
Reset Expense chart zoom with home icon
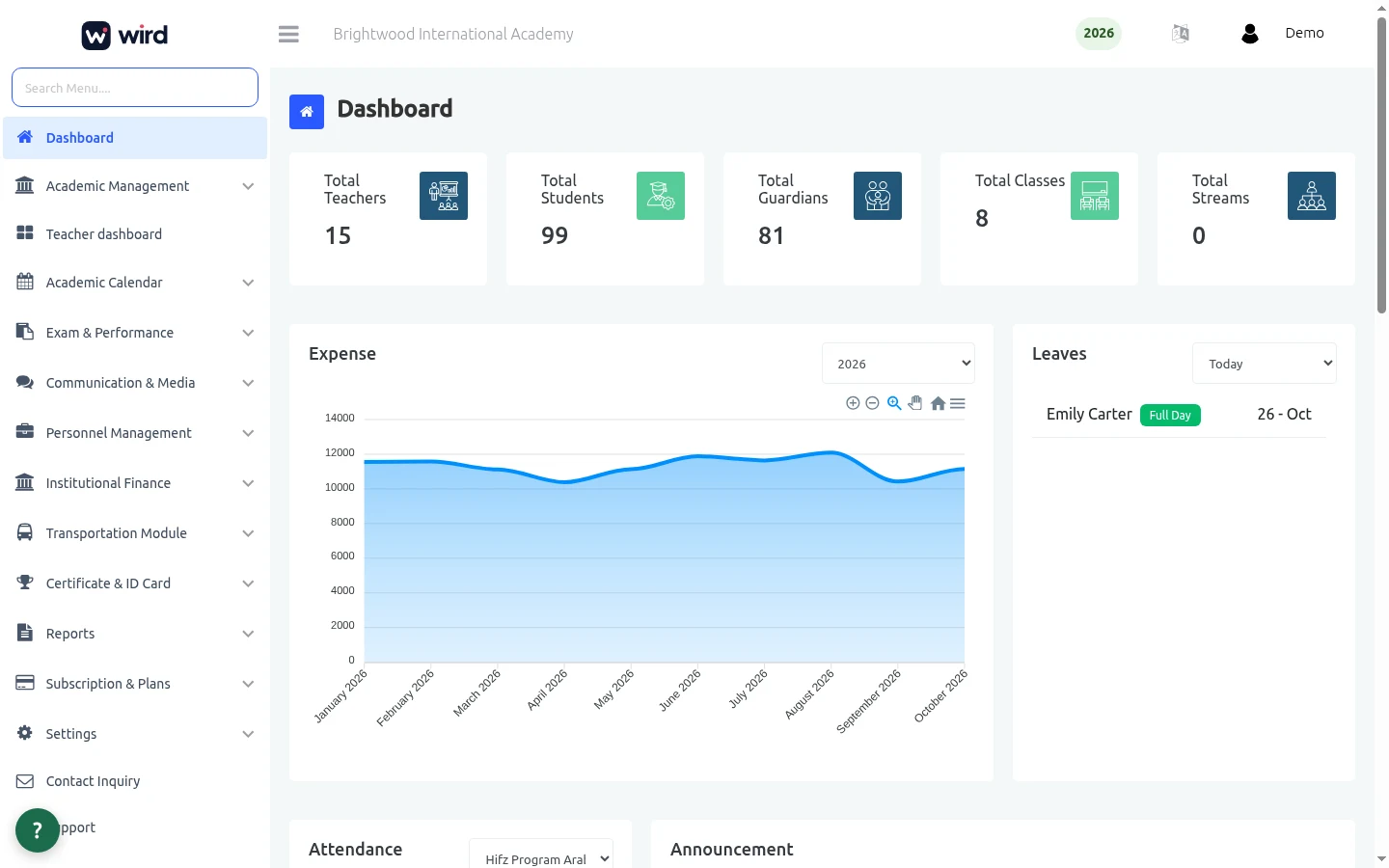click(938, 403)
